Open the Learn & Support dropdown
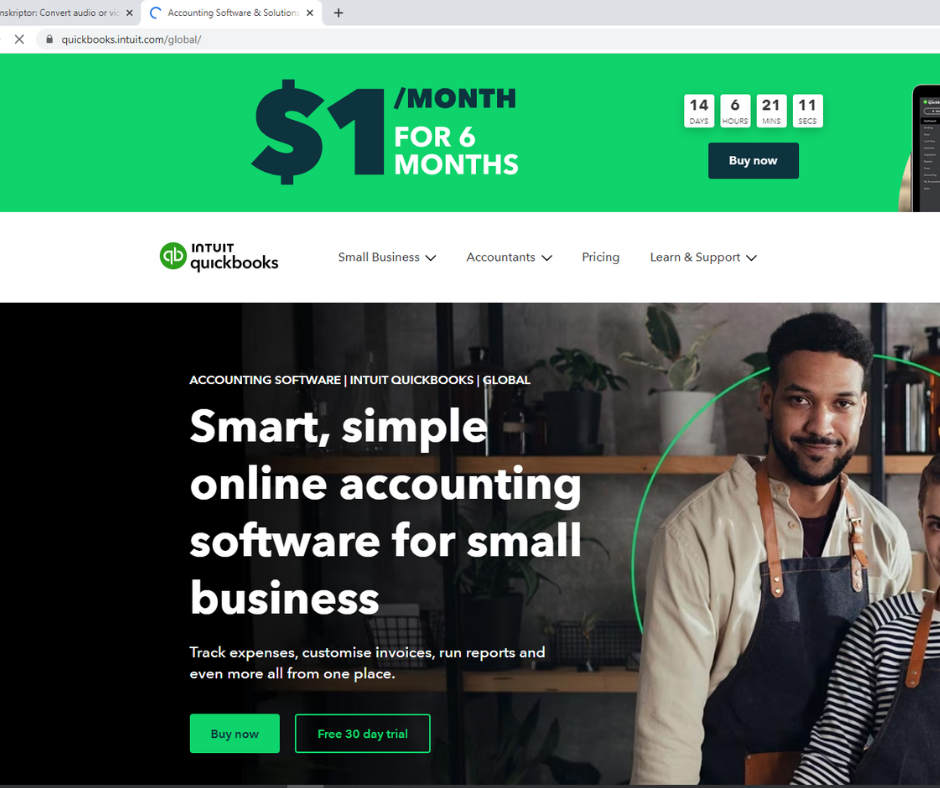The height and width of the screenshot is (788, 940). pos(703,257)
